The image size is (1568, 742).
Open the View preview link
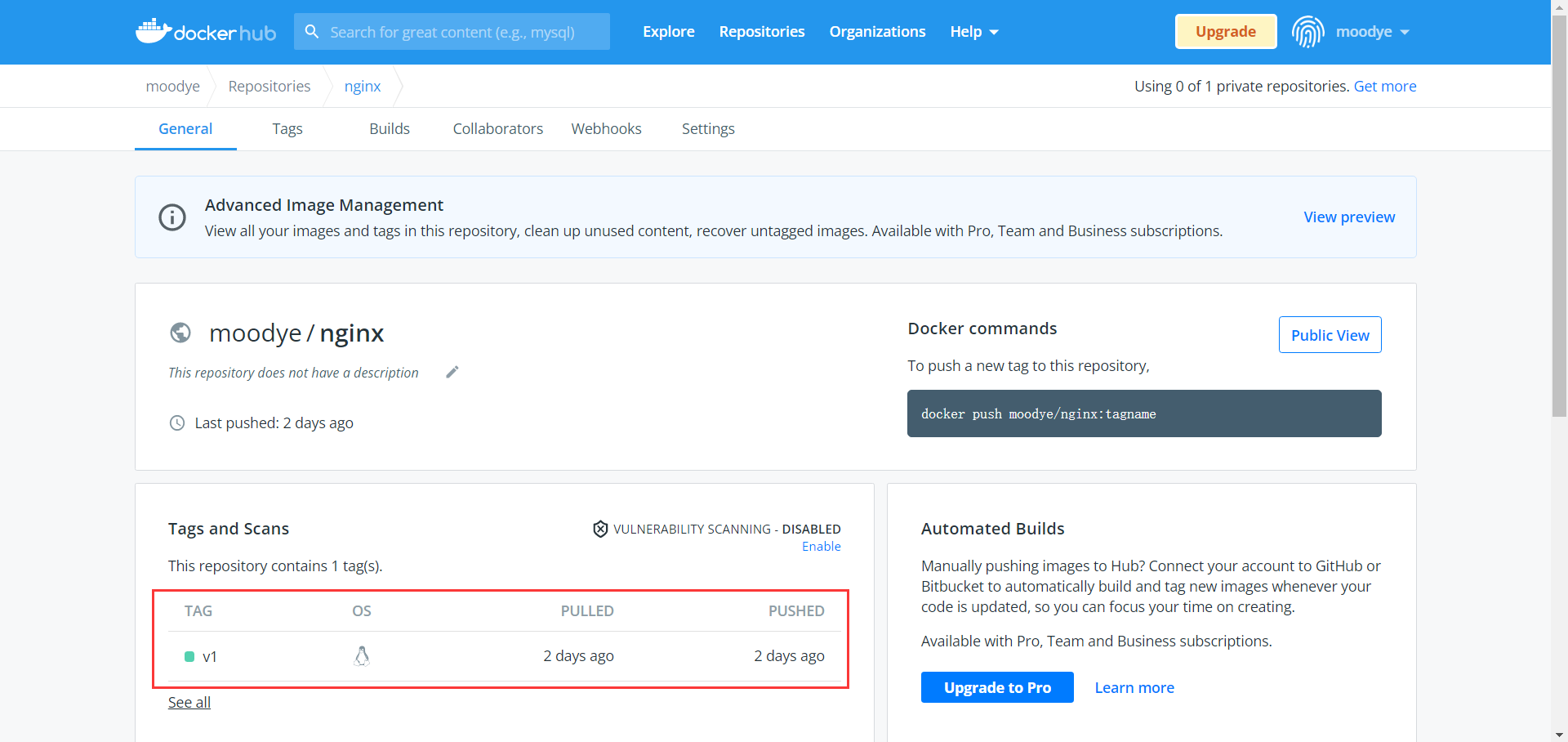point(1348,217)
